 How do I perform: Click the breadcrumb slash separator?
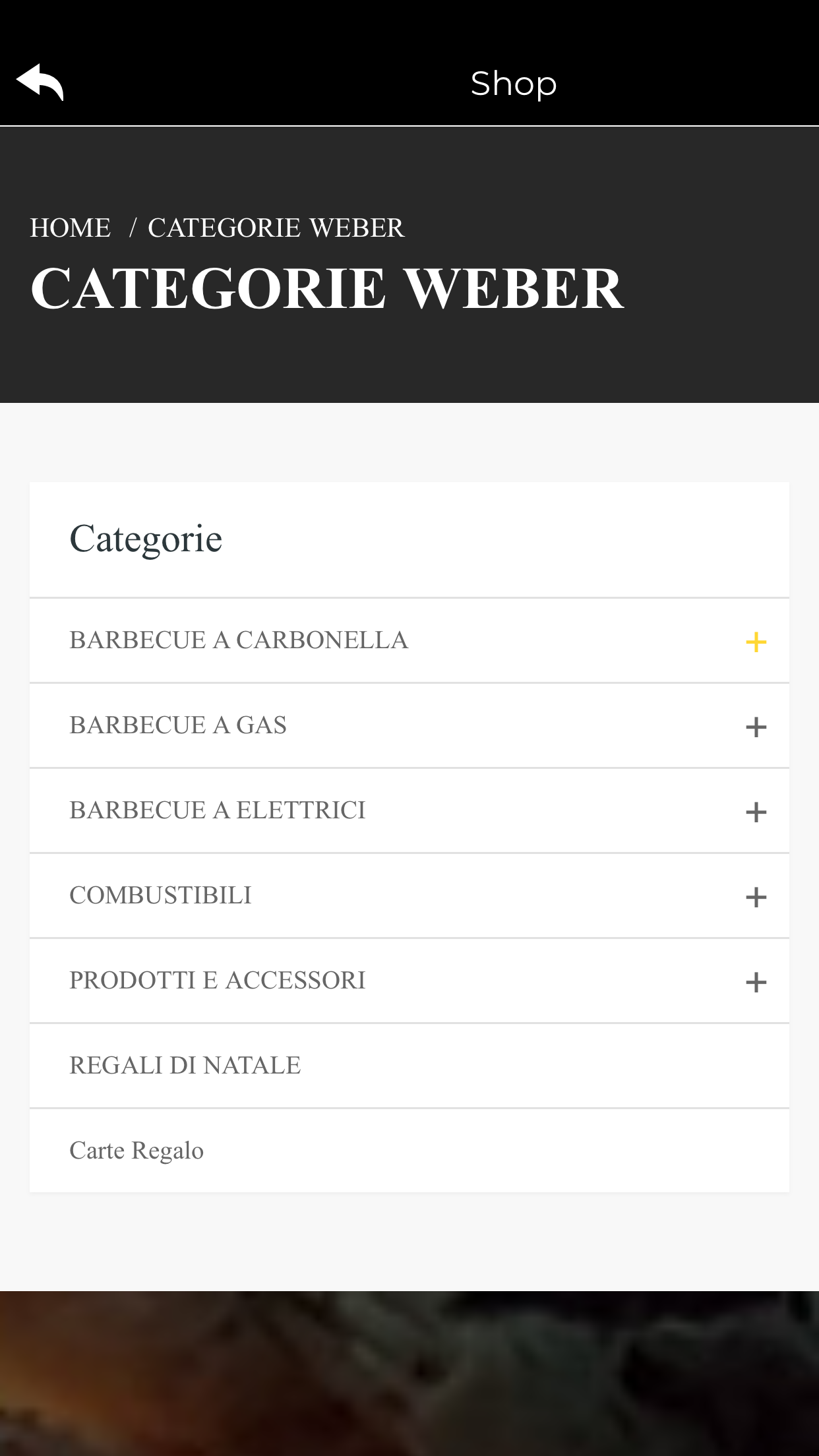pos(133,228)
